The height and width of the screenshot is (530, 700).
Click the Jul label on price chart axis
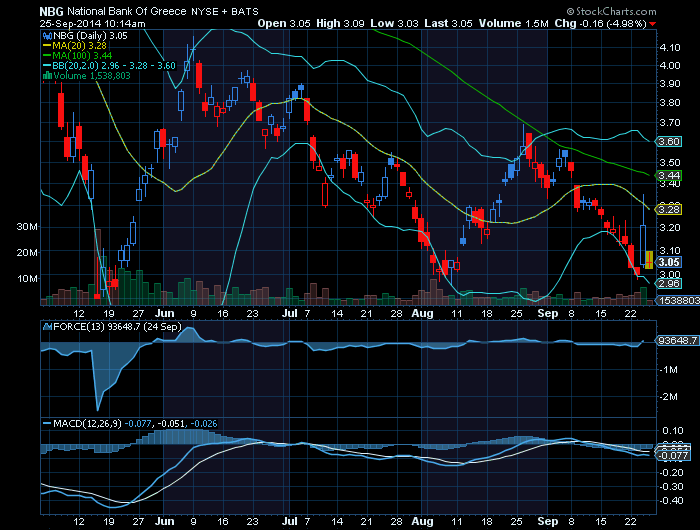click(x=289, y=313)
